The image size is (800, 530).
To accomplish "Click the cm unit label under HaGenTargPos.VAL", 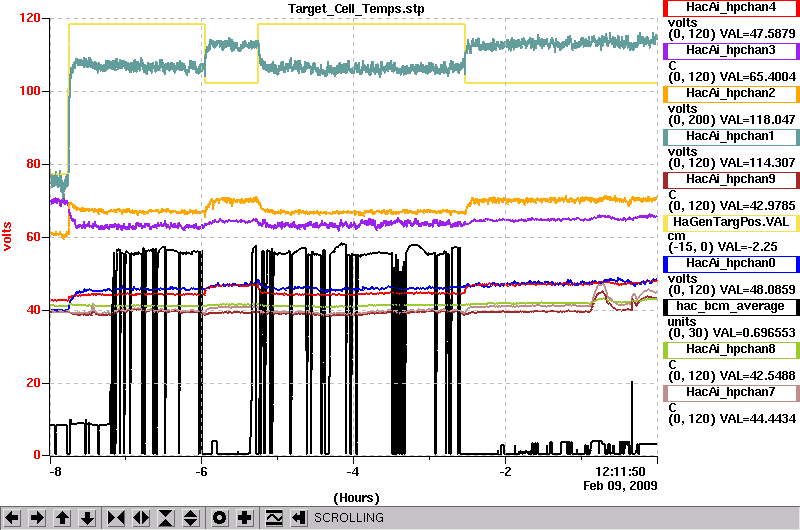I will coord(677,236).
